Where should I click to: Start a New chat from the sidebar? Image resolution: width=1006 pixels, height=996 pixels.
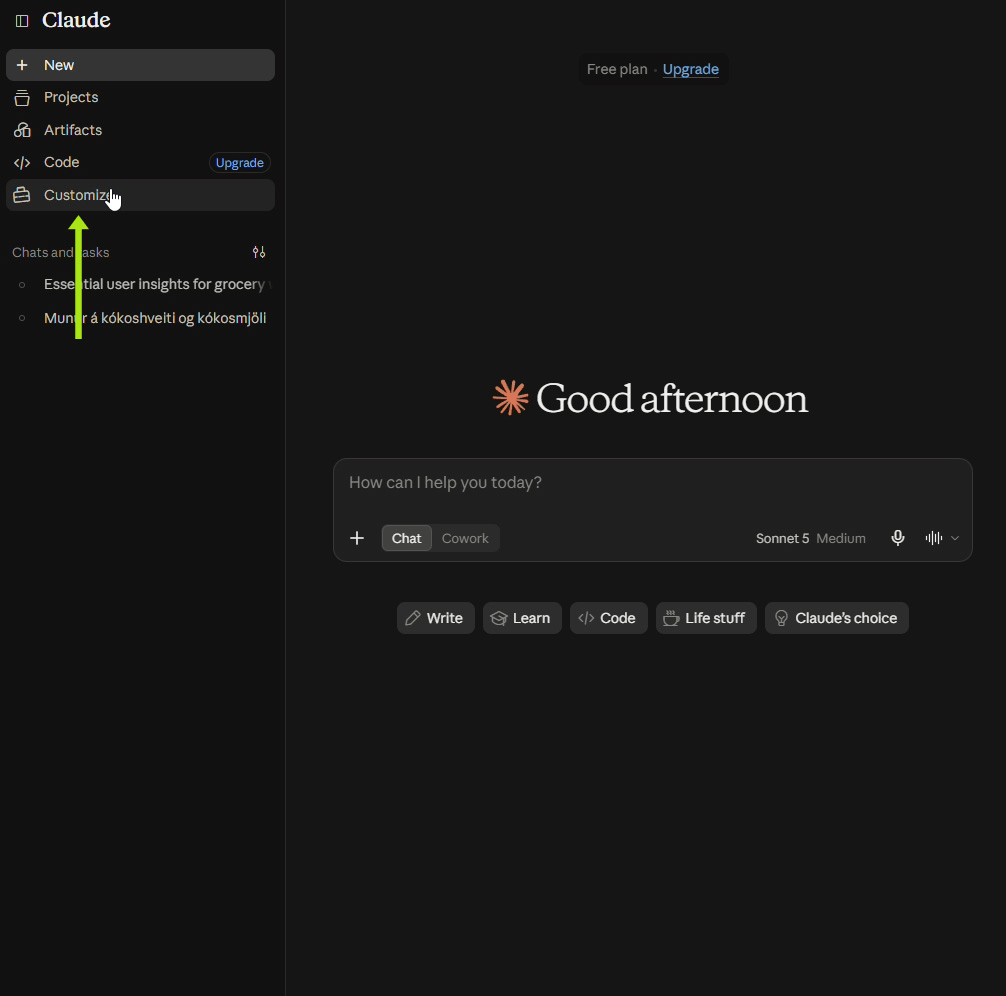[x=141, y=65]
